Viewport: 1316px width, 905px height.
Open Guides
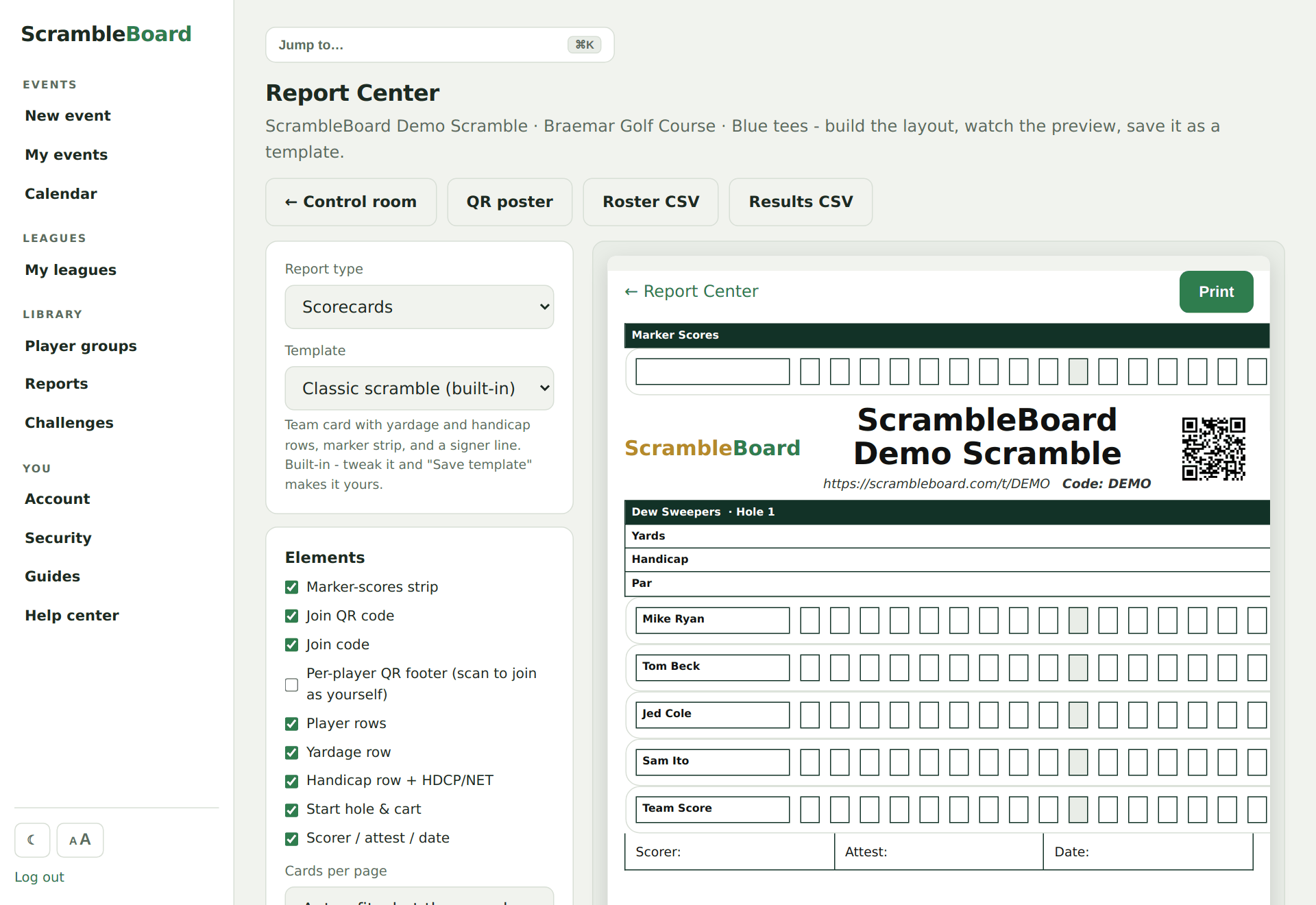coord(53,577)
